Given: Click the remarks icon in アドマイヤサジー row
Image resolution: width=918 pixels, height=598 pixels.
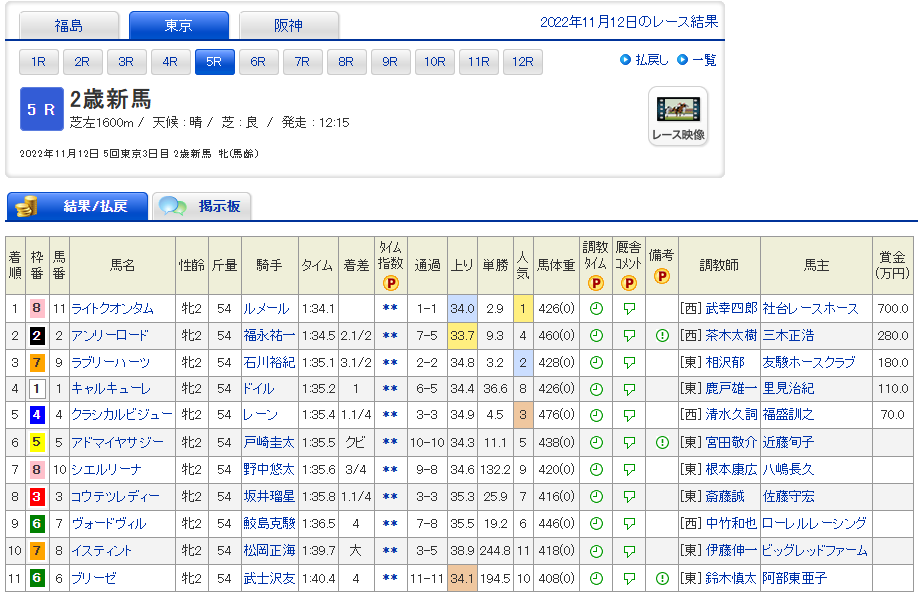Looking at the screenshot, I should click(662, 443).
